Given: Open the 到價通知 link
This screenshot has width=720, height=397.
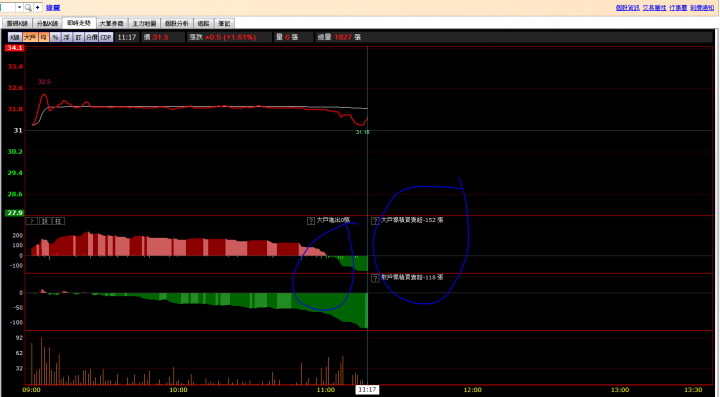Looking at the screenshot, I should pos(702,8).
